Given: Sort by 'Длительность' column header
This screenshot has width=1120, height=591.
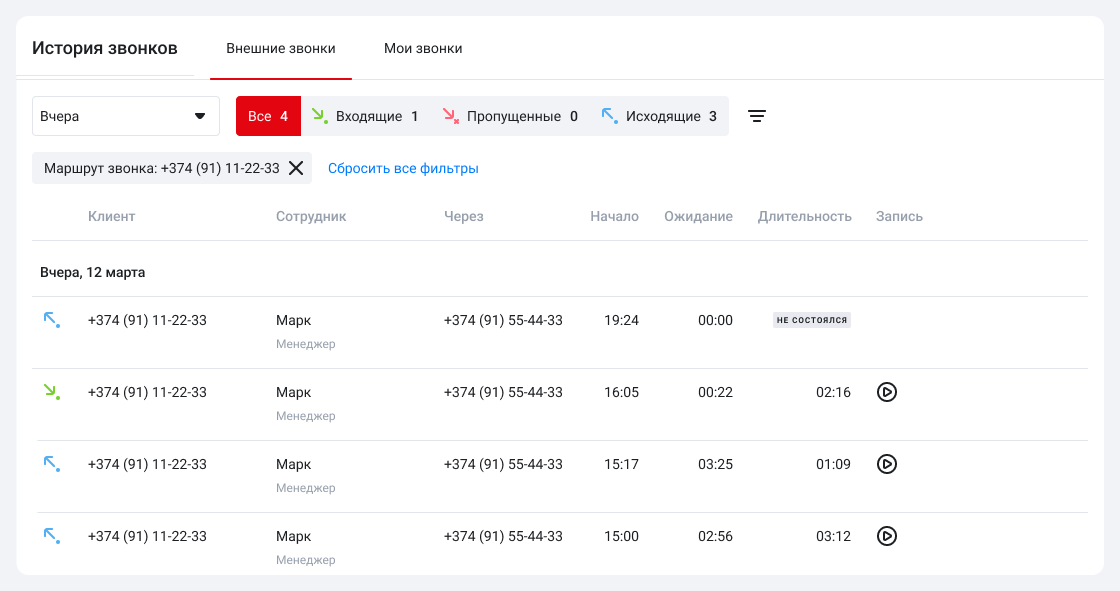Looking at the screenshot, I should point(804,216).
